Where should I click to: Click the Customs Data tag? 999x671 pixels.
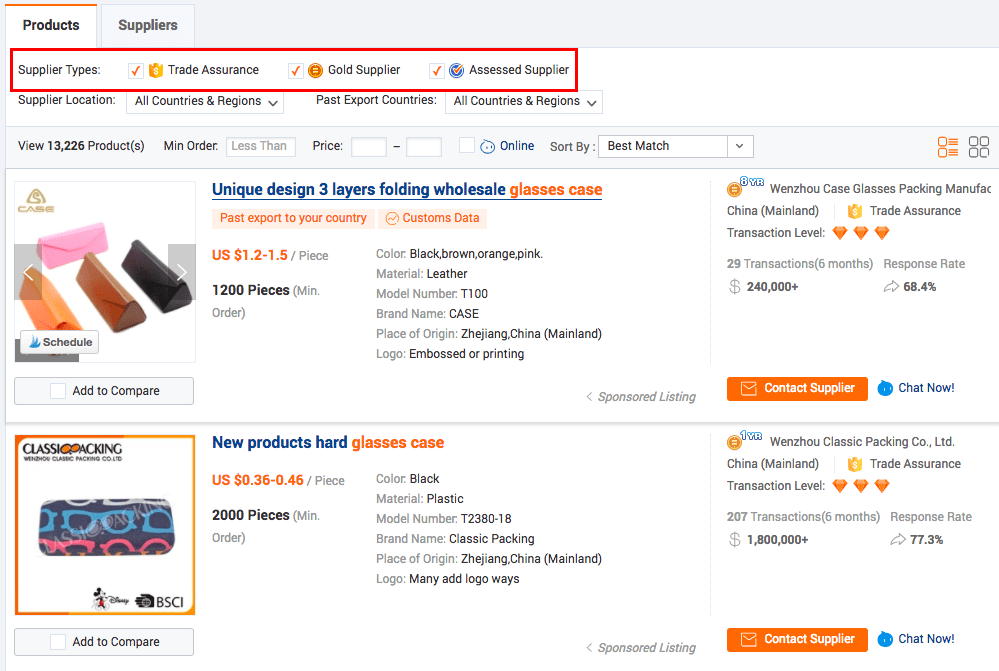[433, 219]
